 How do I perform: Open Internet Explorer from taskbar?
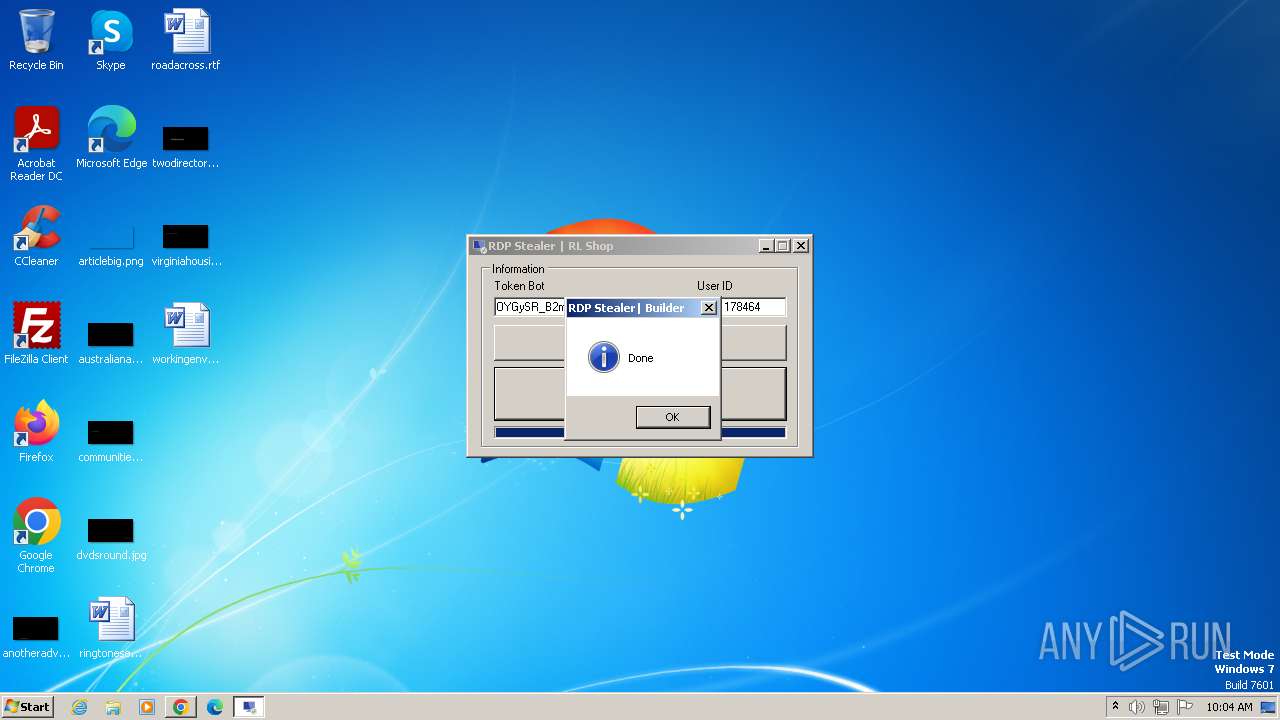80,707
